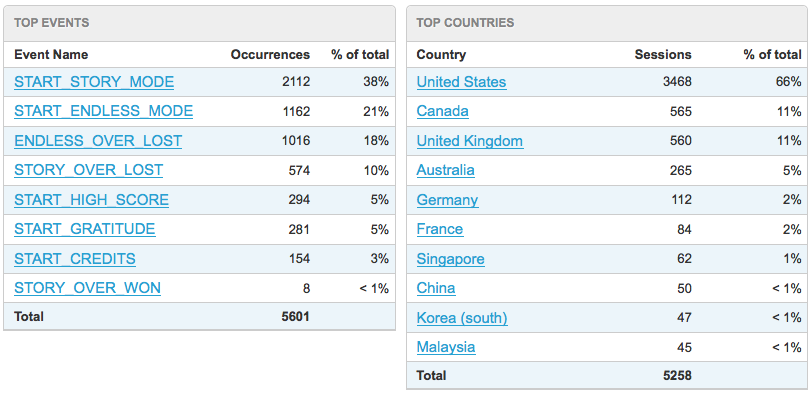Click the 10% value in events table
The height and width of the screenshot is (395, 812).
pyautogui.click(x=376, y=170)
